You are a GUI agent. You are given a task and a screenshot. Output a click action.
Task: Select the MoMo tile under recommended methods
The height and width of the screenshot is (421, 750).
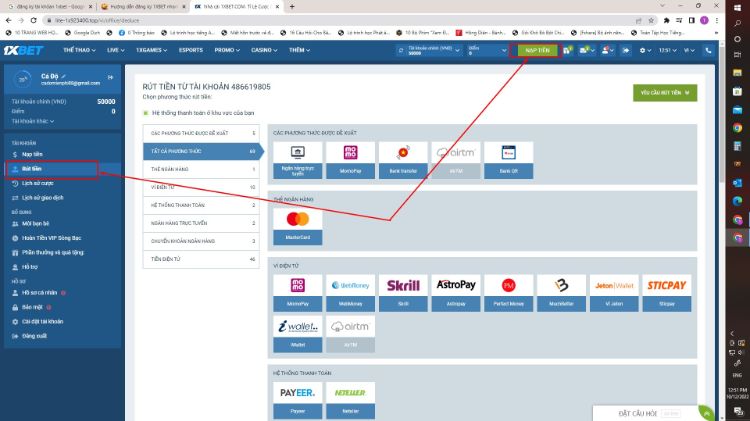(x=350, y=160)
